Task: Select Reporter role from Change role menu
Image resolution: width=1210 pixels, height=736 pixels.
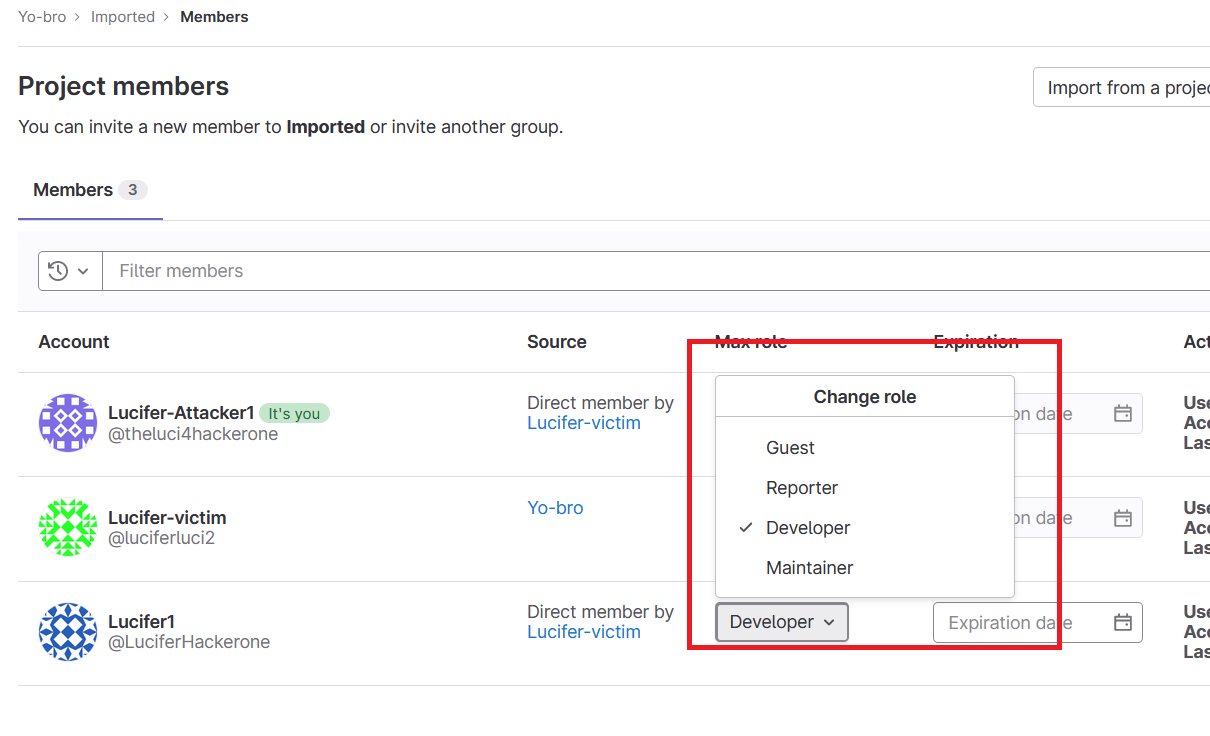Action: click(x=802, y=488)
